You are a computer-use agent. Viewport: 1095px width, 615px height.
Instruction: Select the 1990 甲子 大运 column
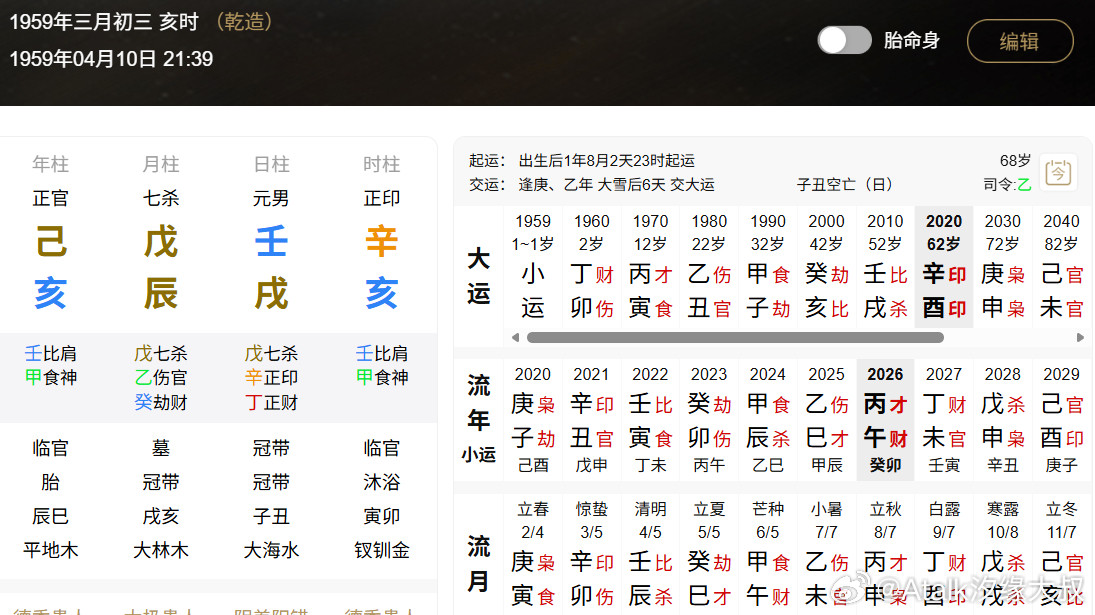pos(767,267)
